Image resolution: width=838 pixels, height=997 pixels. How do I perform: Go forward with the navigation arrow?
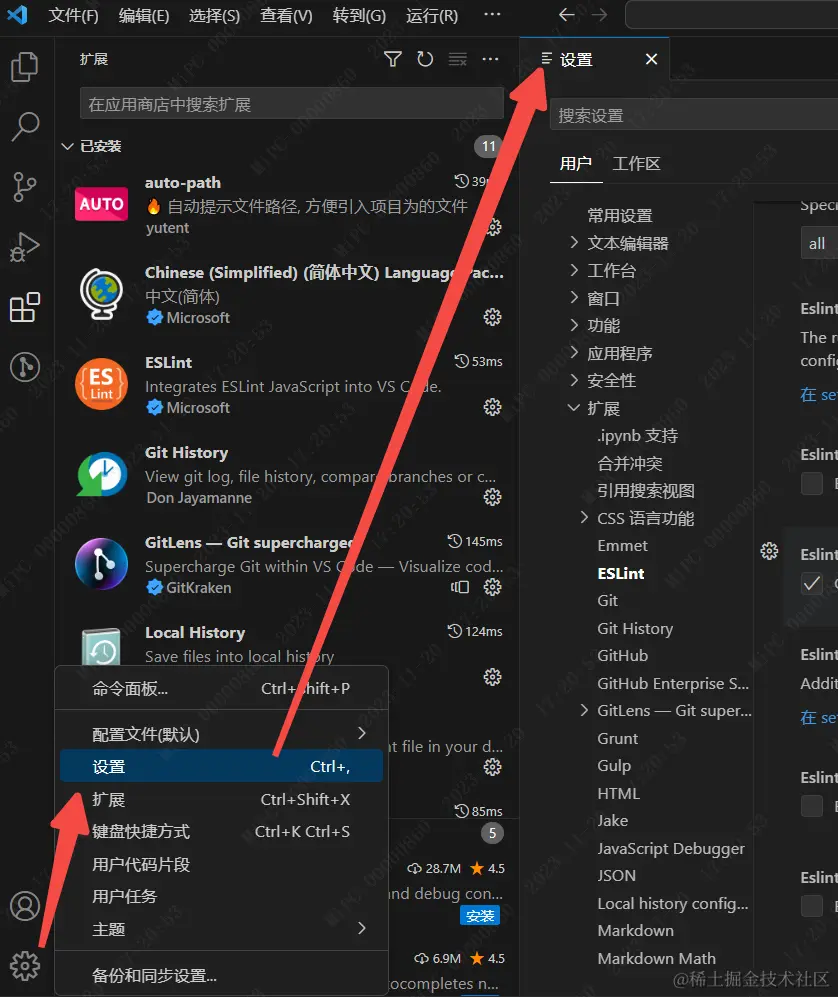pyautogui.click(x=600, y=15)
